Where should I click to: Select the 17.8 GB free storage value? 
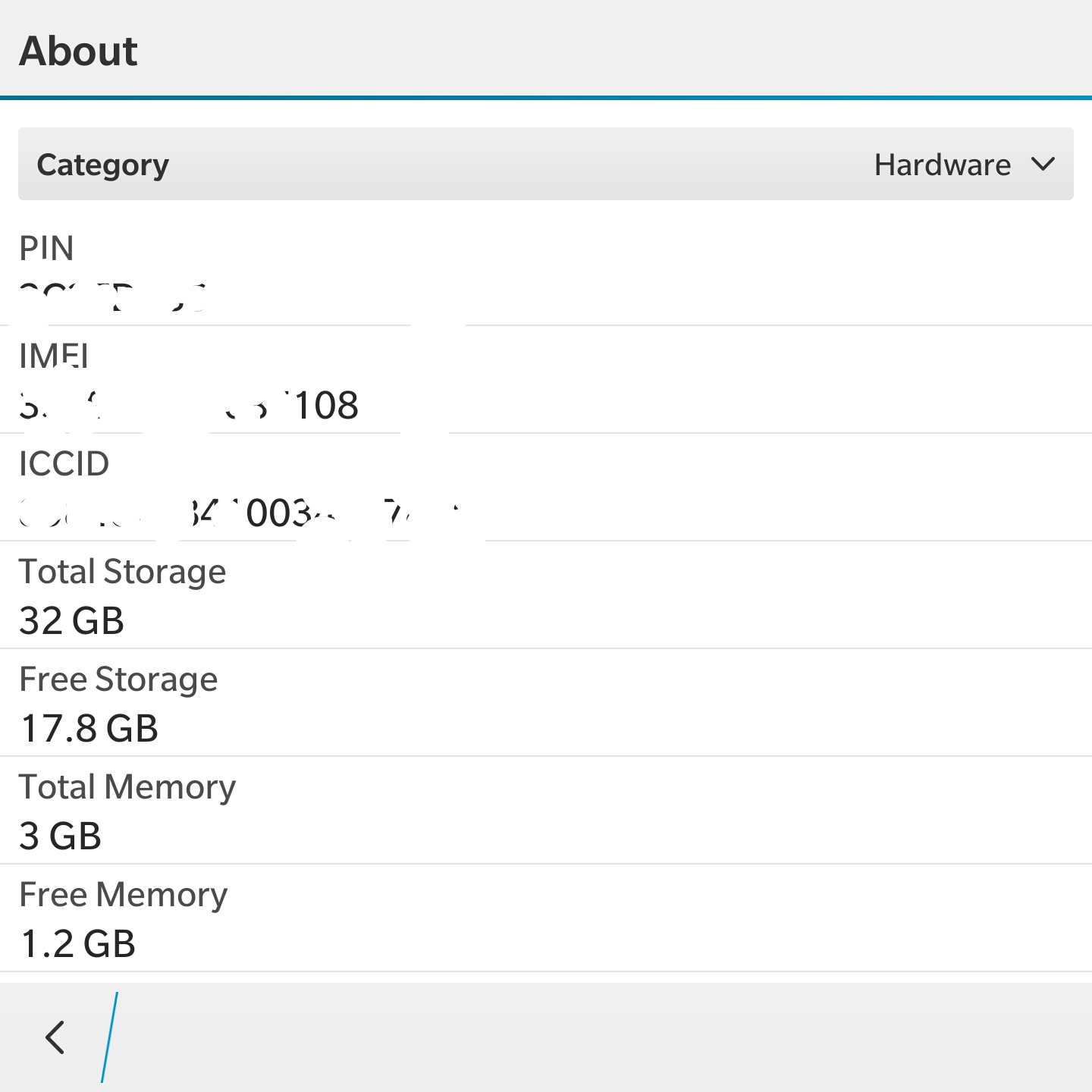click(x=89, y=729)
